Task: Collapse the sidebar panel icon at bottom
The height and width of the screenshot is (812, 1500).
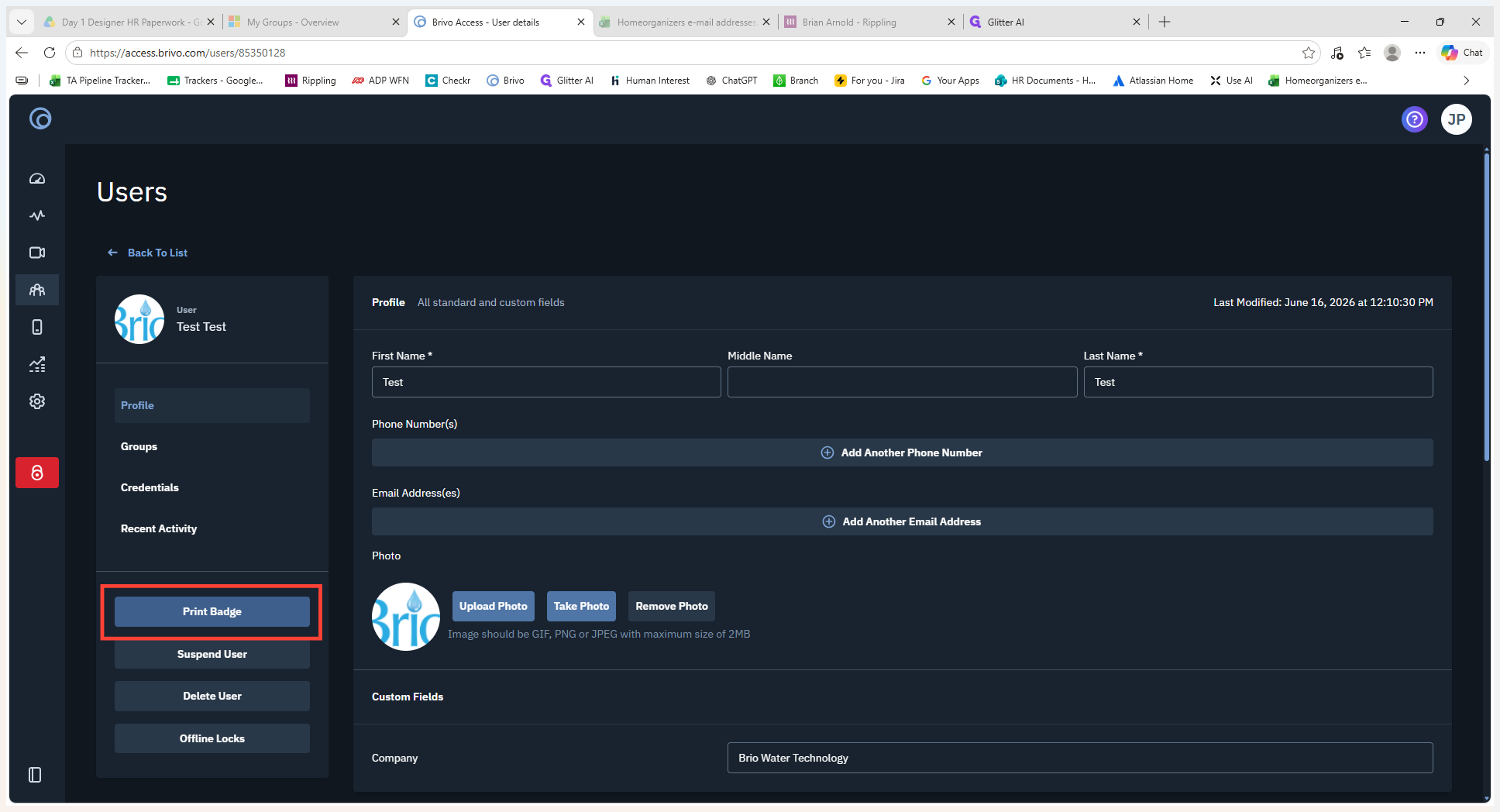Action: pos(35,775)
